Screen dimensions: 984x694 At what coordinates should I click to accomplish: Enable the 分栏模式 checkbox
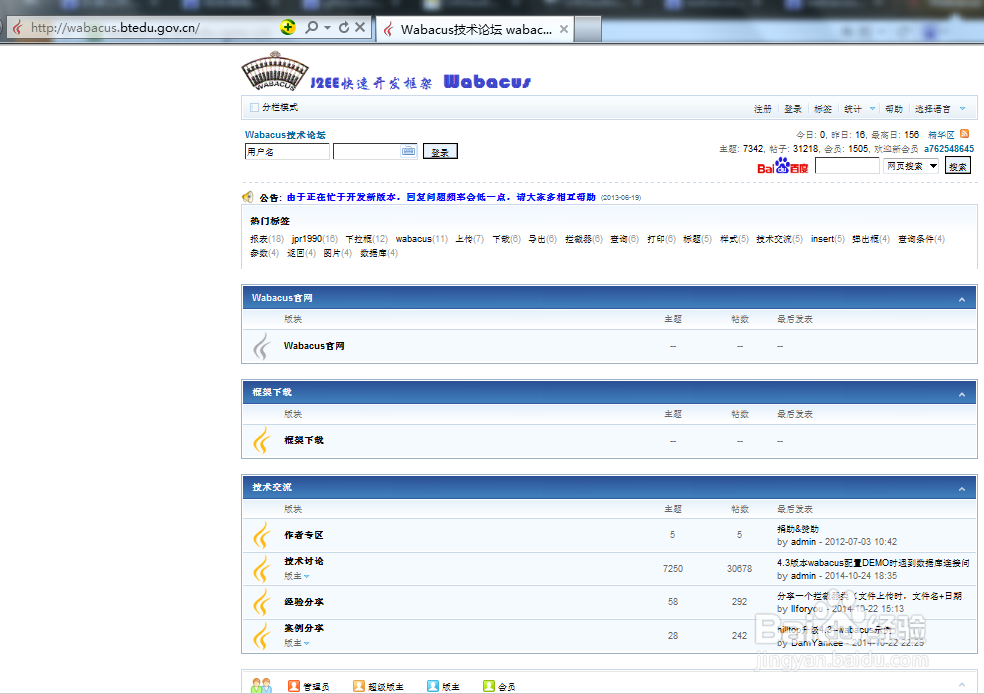click(x=254, y=107)
